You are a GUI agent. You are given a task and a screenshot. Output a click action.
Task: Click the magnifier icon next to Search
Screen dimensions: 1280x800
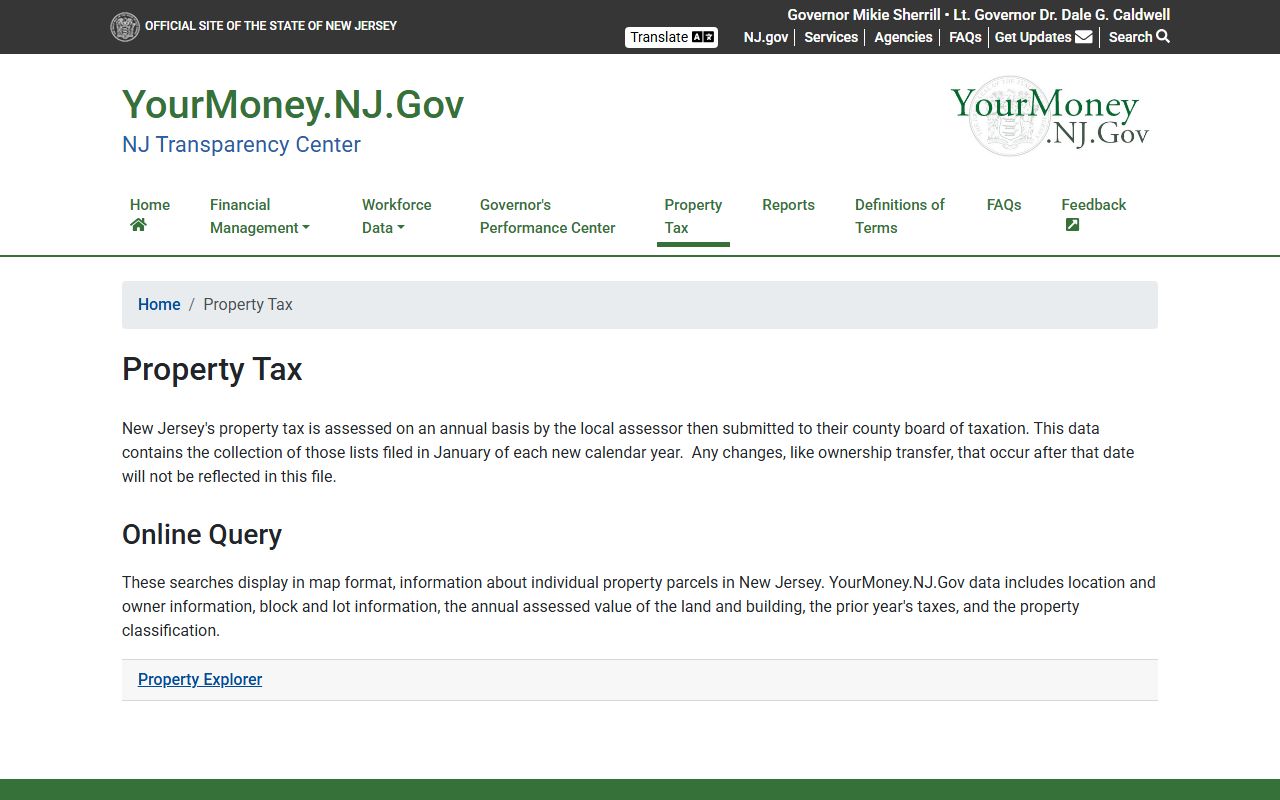tap(1163, 36)
